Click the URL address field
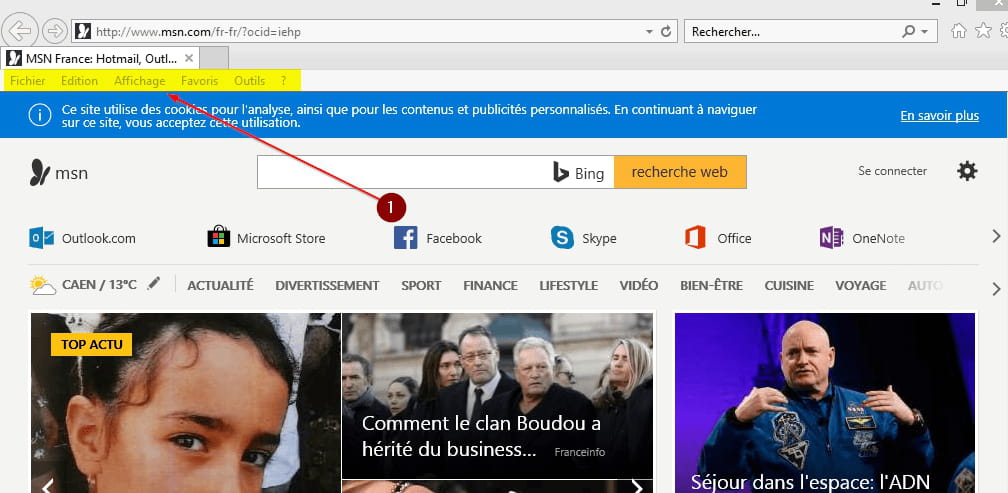The height and width of the screenshot is (493, 1008). (x=360, y=31)
